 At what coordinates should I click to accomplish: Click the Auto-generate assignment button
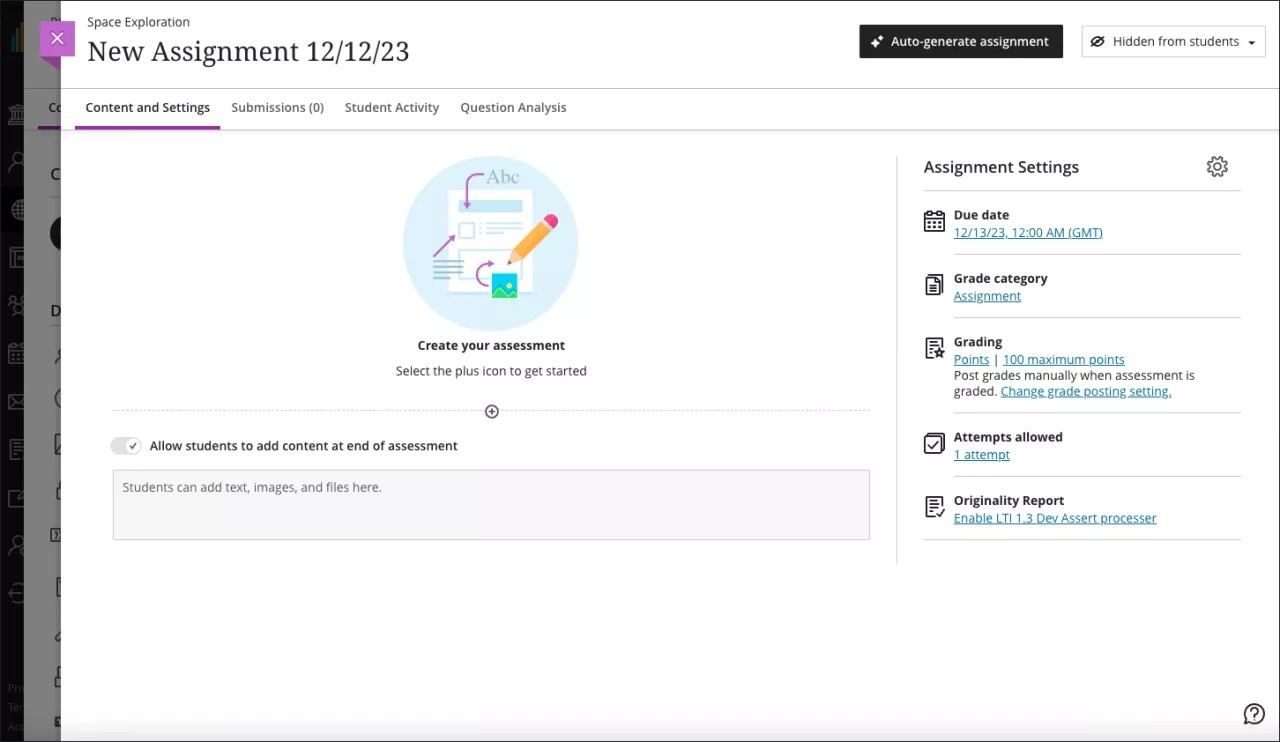(960, 41)
